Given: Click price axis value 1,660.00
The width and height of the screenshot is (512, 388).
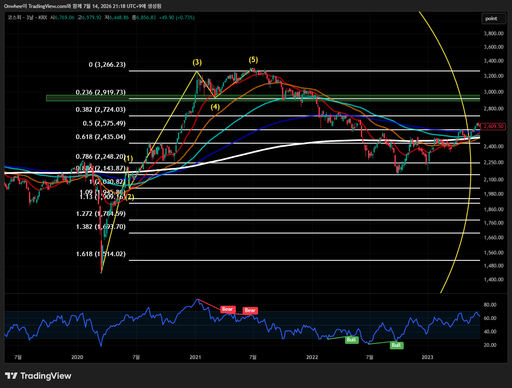Looking at the screenshot, I should click(x=494, y=238).
